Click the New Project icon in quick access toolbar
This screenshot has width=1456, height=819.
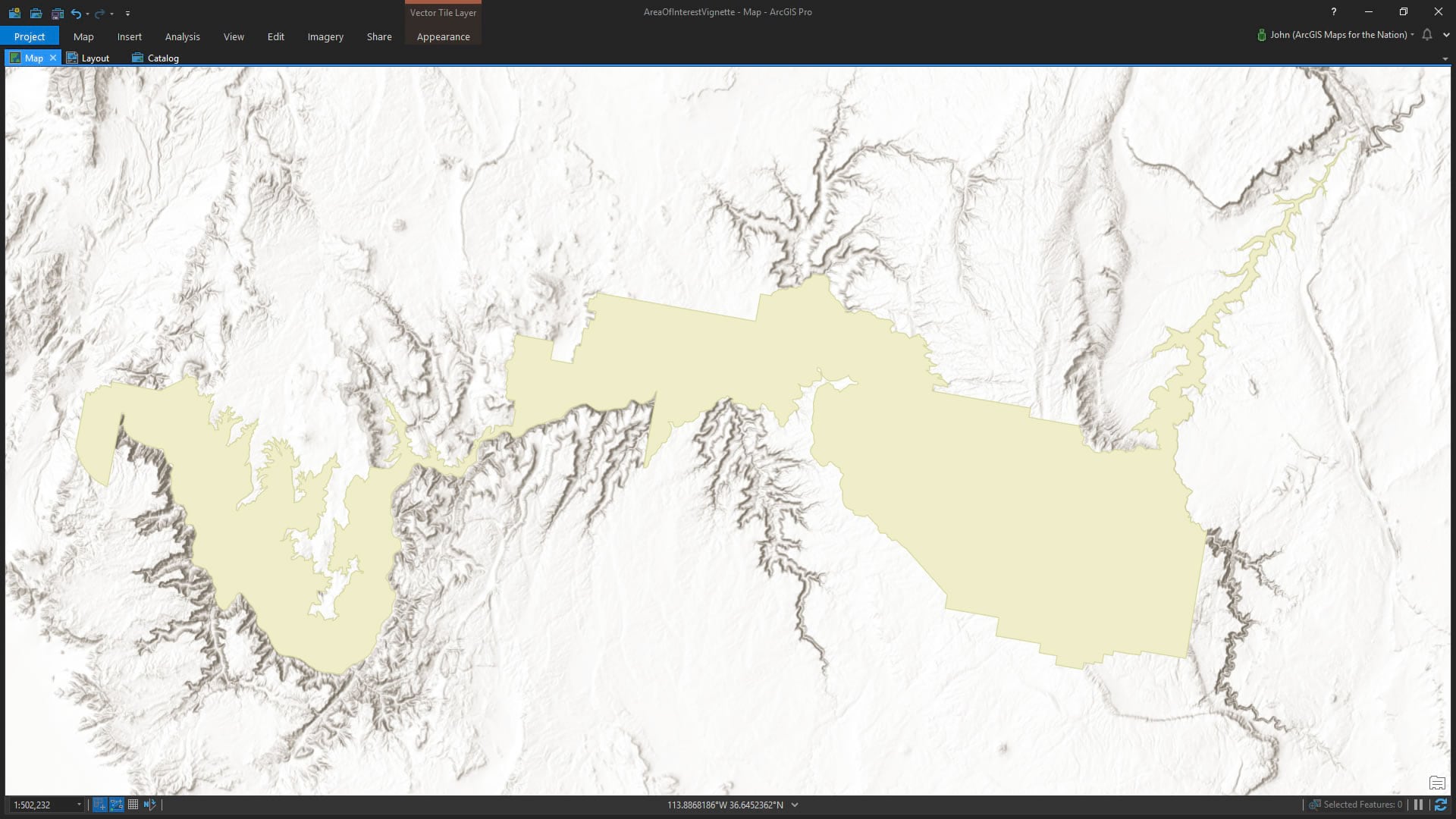14,13
